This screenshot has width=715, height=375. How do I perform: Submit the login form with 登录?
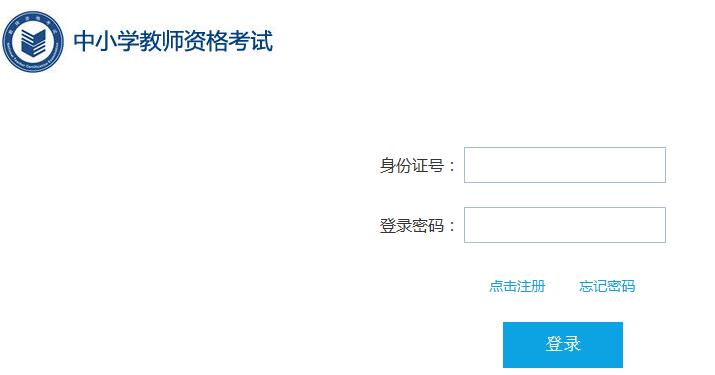click(x=563, y=344)
